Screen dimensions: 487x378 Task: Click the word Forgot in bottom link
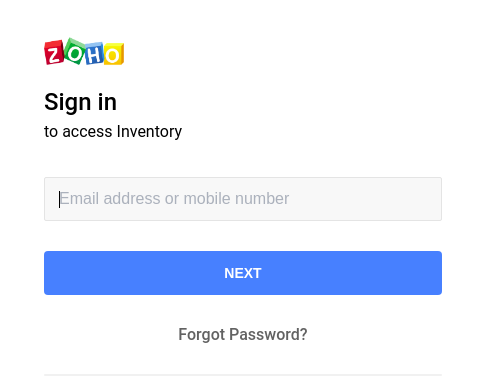pos(202,334)
